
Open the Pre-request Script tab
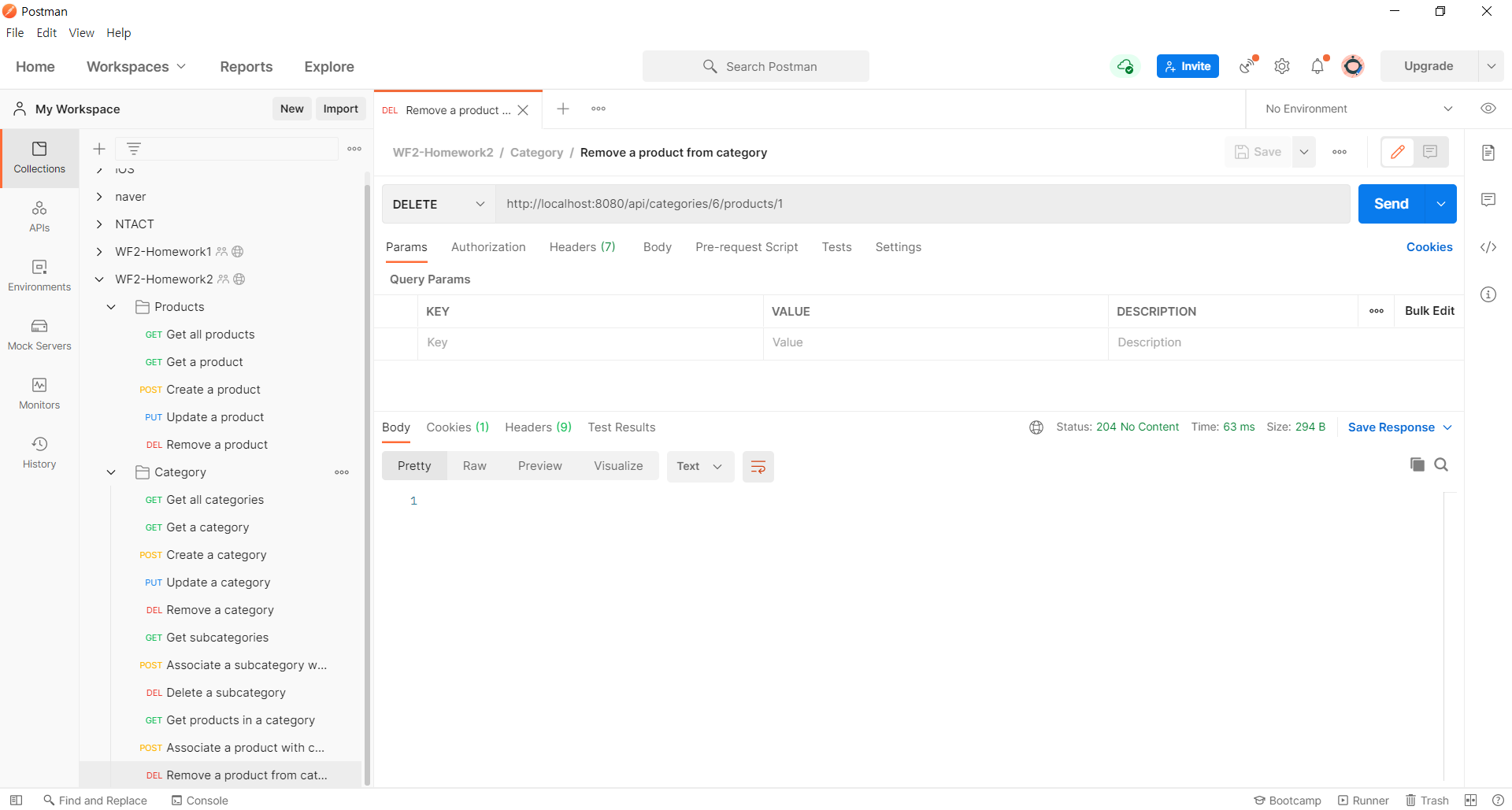747,247
